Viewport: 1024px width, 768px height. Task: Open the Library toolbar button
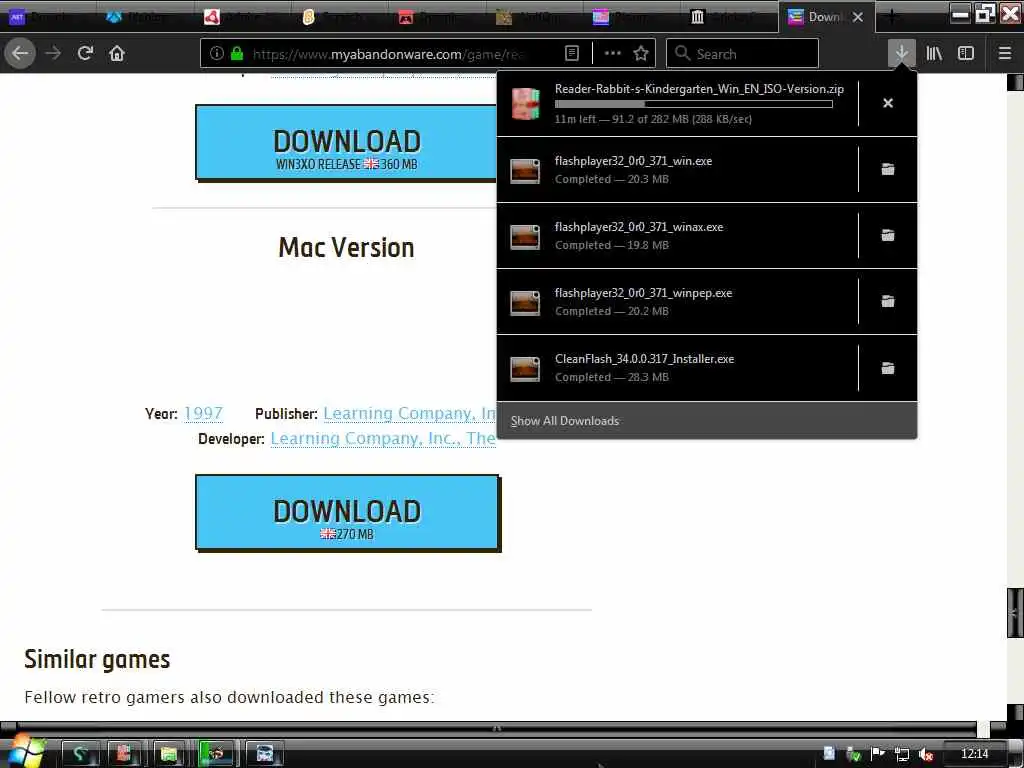click(934, 54)
